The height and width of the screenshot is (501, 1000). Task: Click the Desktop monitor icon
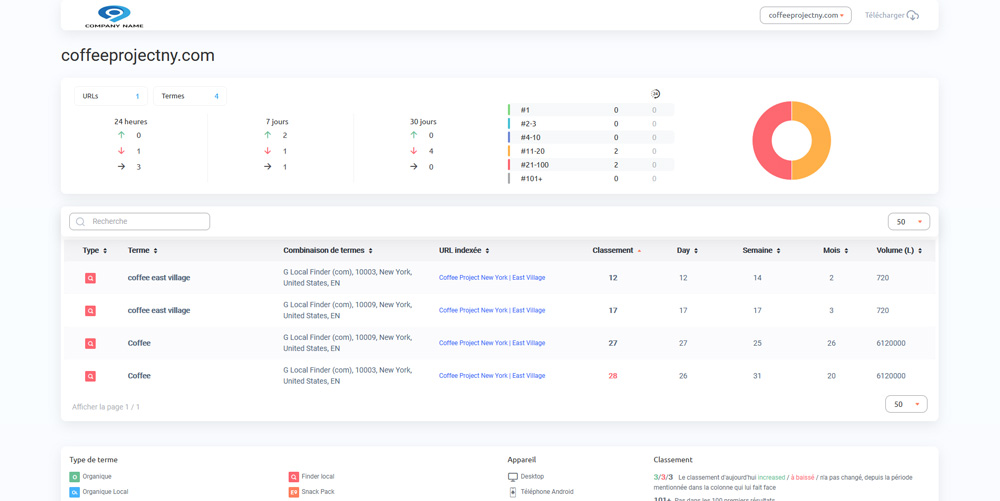[513, 477]
